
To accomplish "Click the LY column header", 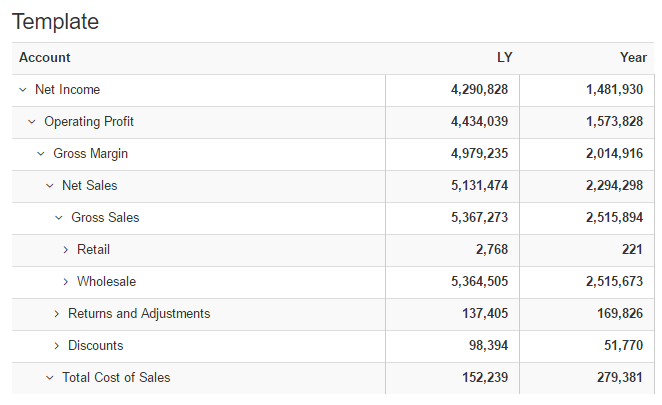I will tap(504, 58).
